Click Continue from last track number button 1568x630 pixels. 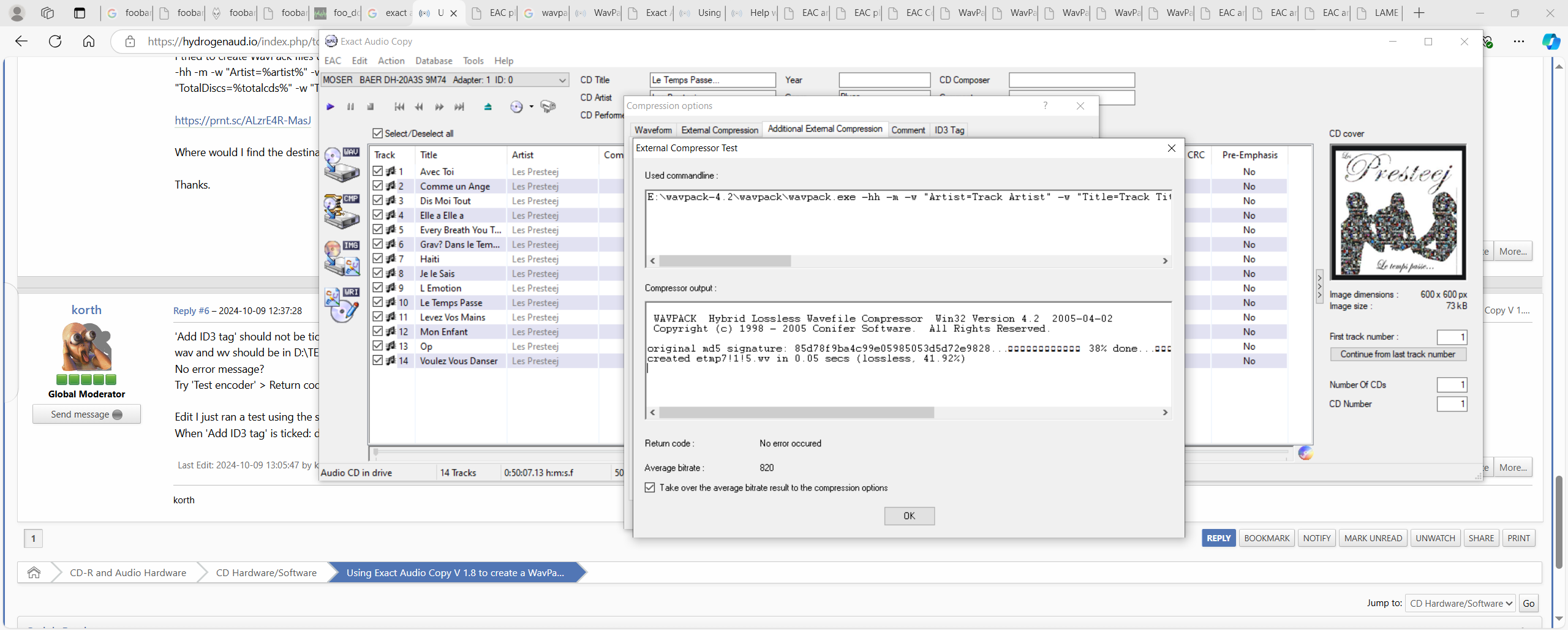pyautogui.click(x=1398, y=354)
